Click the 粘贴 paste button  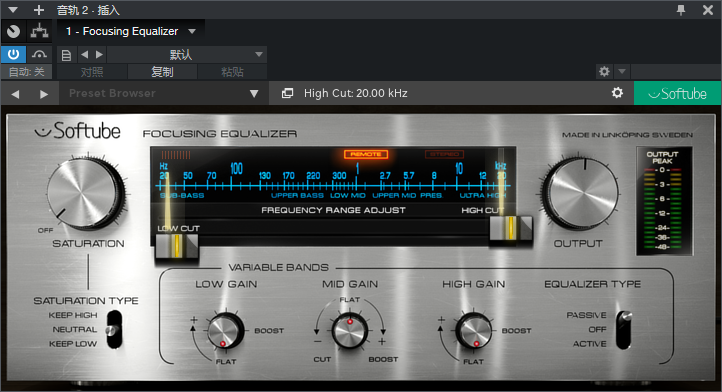pos(232,72)
